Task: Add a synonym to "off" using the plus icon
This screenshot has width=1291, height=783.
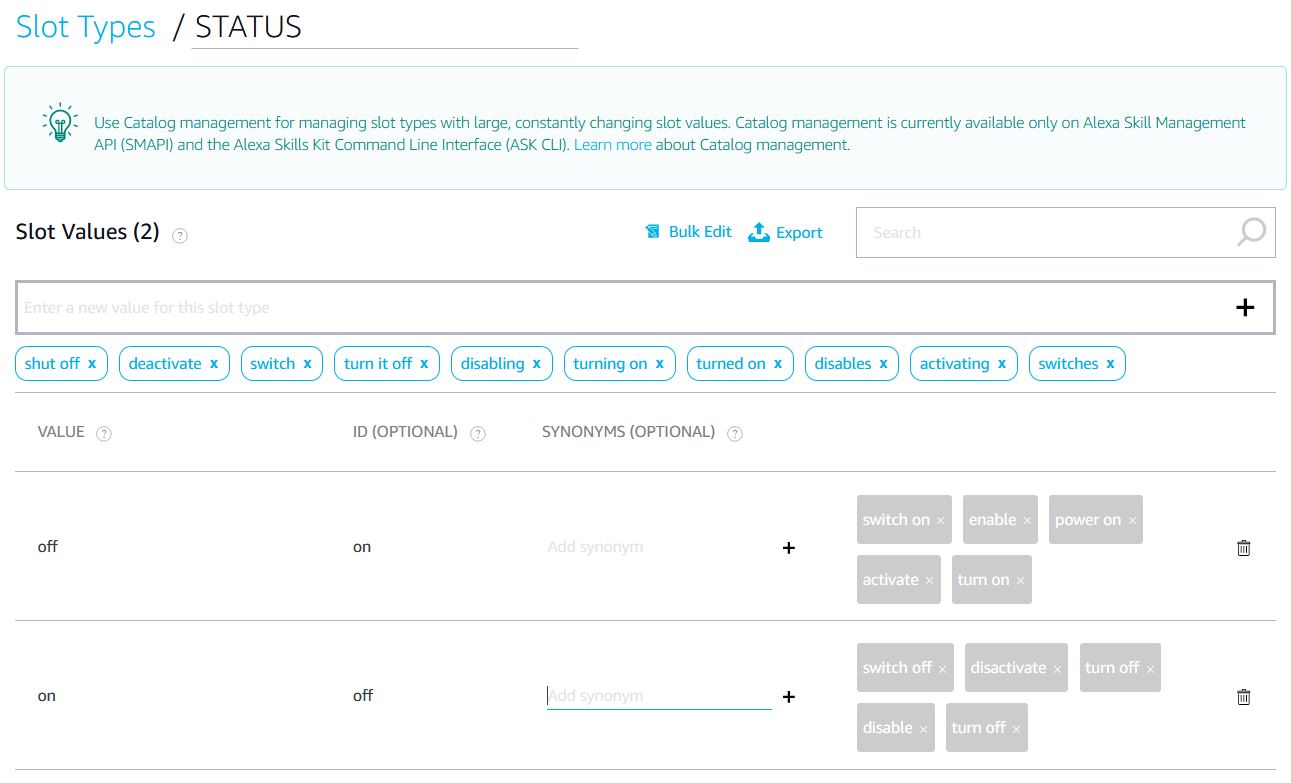Action: pyautogui.click(x=789, y=547)
